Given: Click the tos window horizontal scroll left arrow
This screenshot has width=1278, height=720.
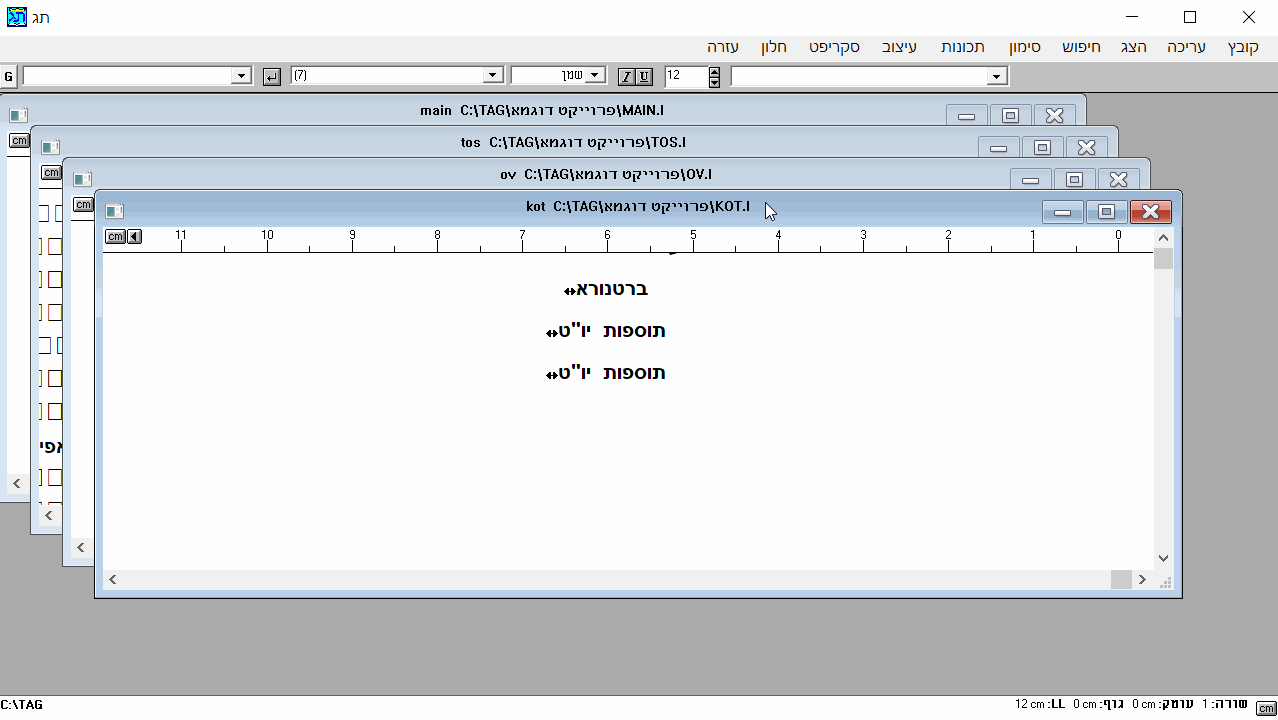Looking at the screenshot, I should point(48,516).
